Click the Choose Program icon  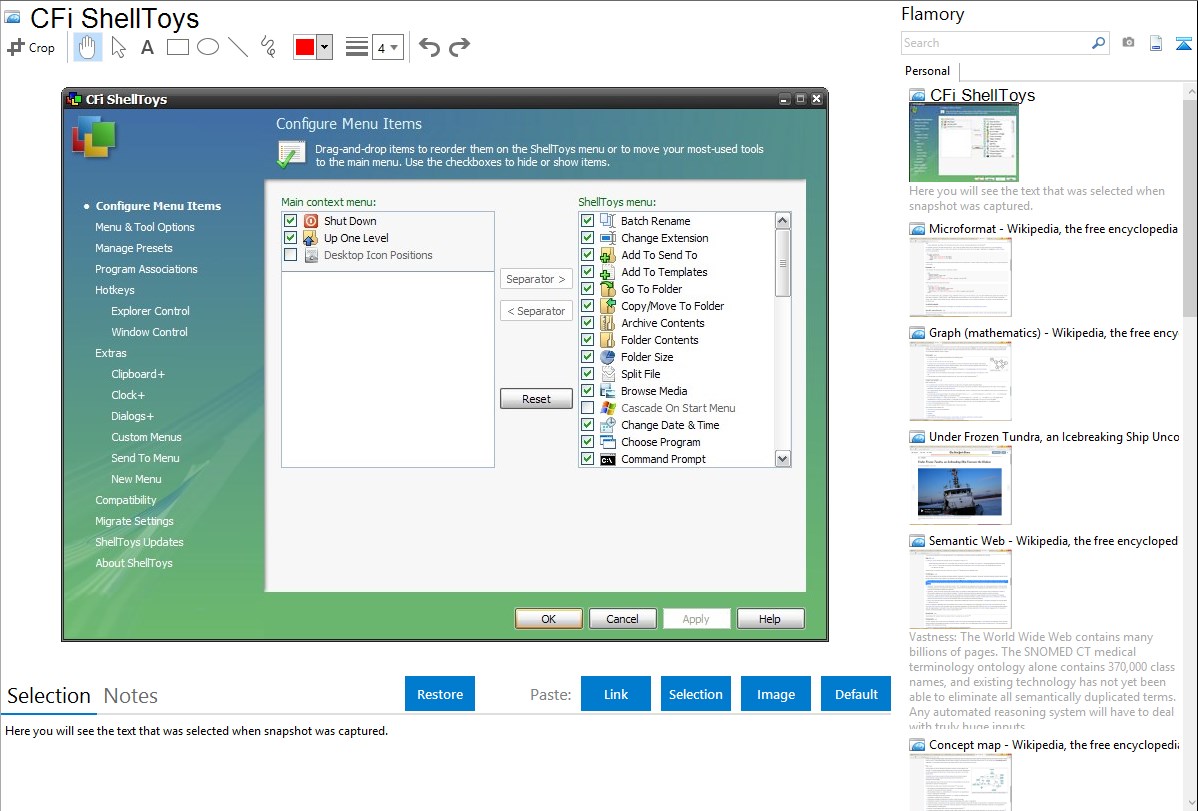click(x=608, y=442)
